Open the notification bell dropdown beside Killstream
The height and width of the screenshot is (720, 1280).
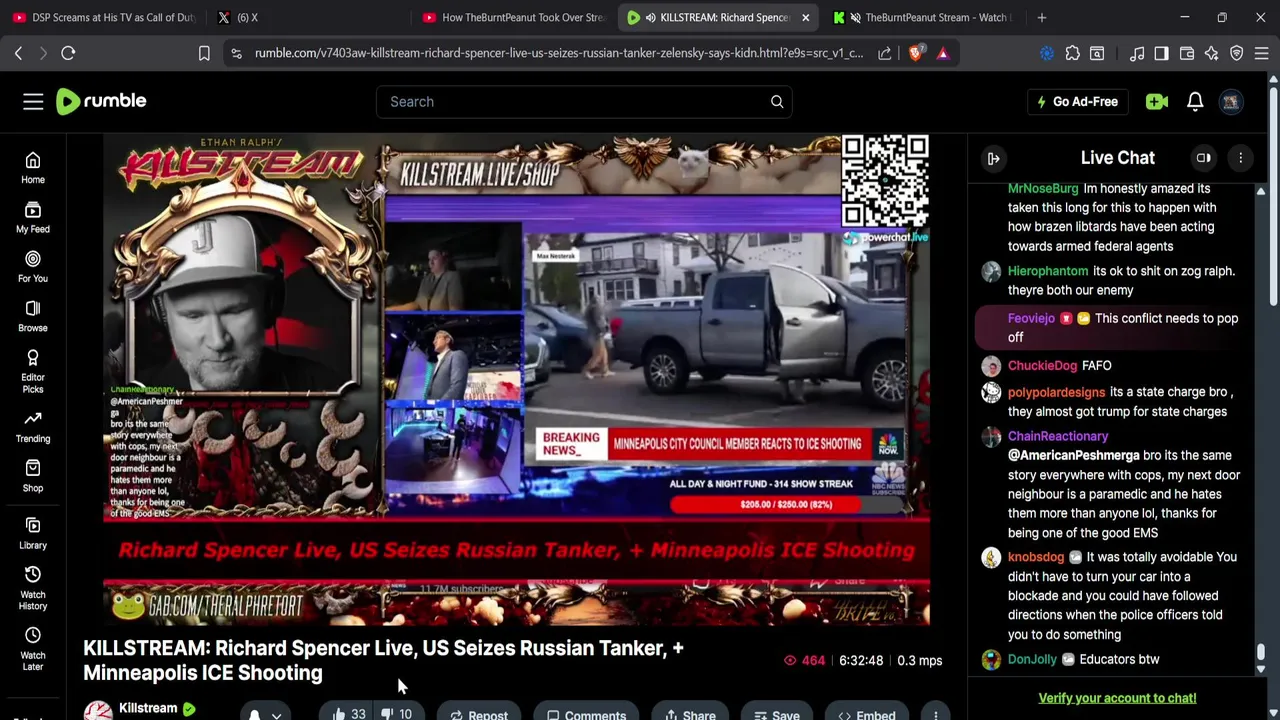264,714
